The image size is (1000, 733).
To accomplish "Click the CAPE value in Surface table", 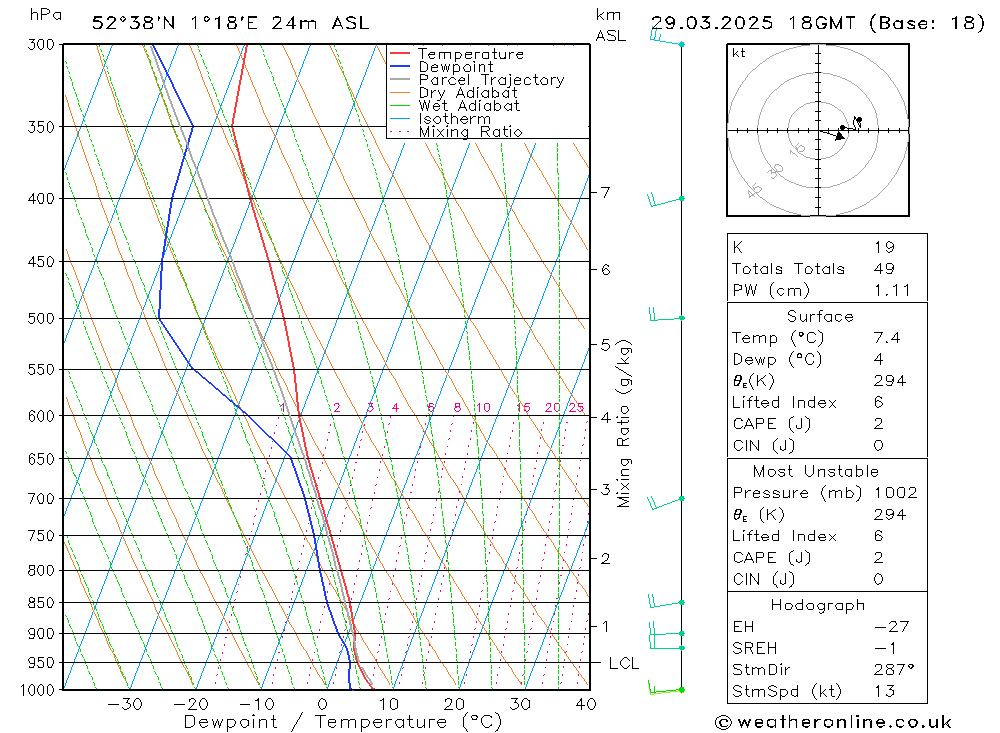I will 878,424.
